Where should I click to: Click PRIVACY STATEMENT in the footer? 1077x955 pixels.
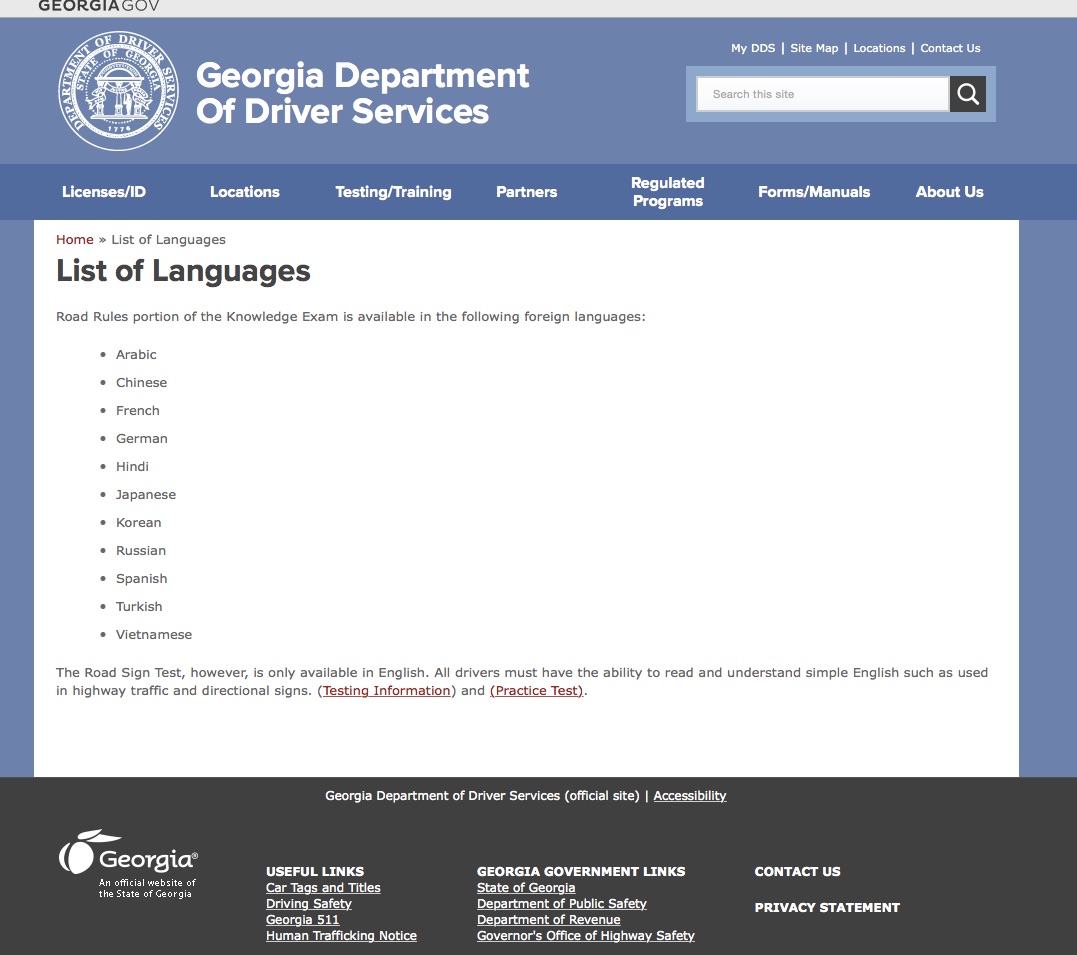coord(827,908)
